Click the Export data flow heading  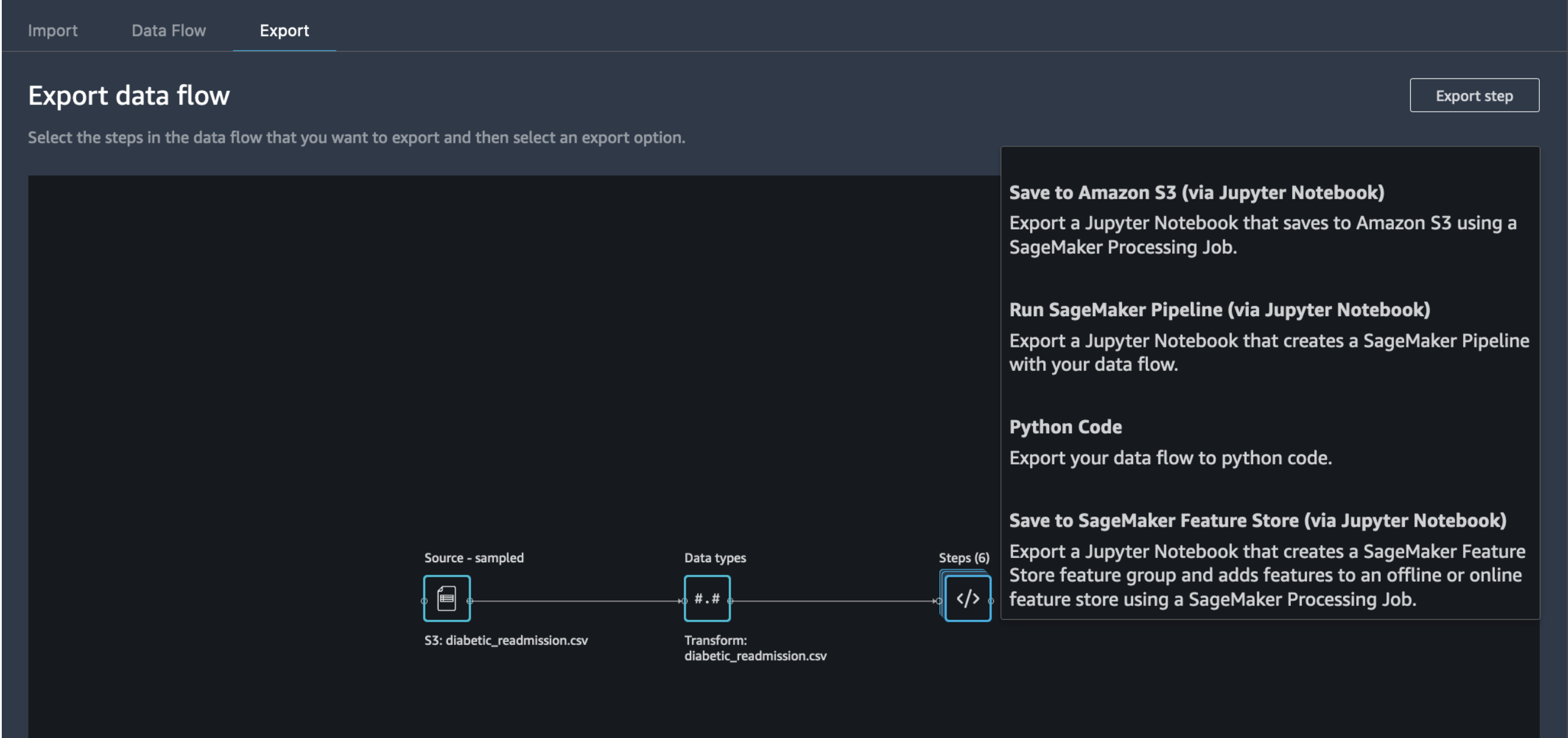click(x=129, y=95)
